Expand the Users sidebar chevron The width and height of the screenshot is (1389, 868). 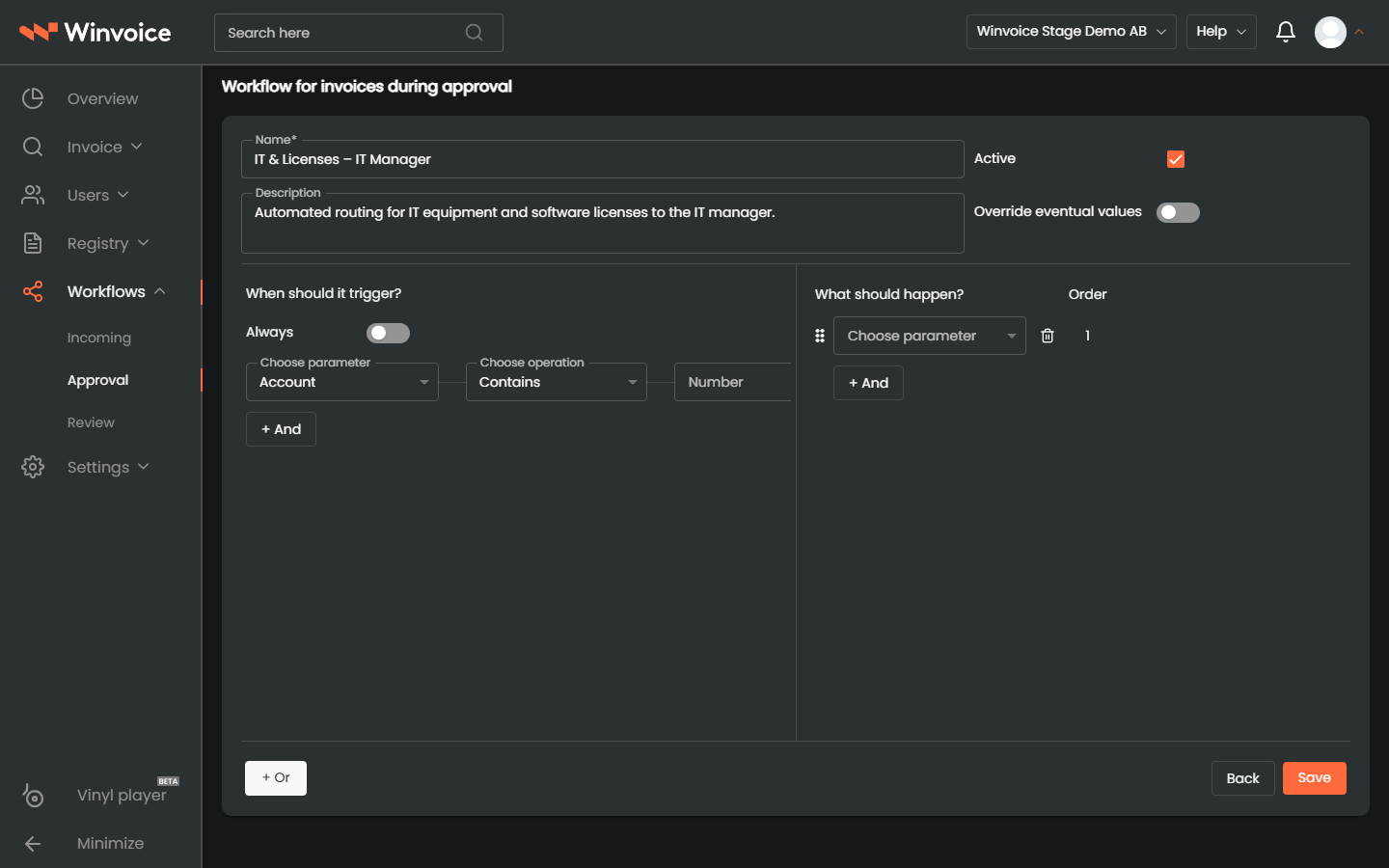123,195
